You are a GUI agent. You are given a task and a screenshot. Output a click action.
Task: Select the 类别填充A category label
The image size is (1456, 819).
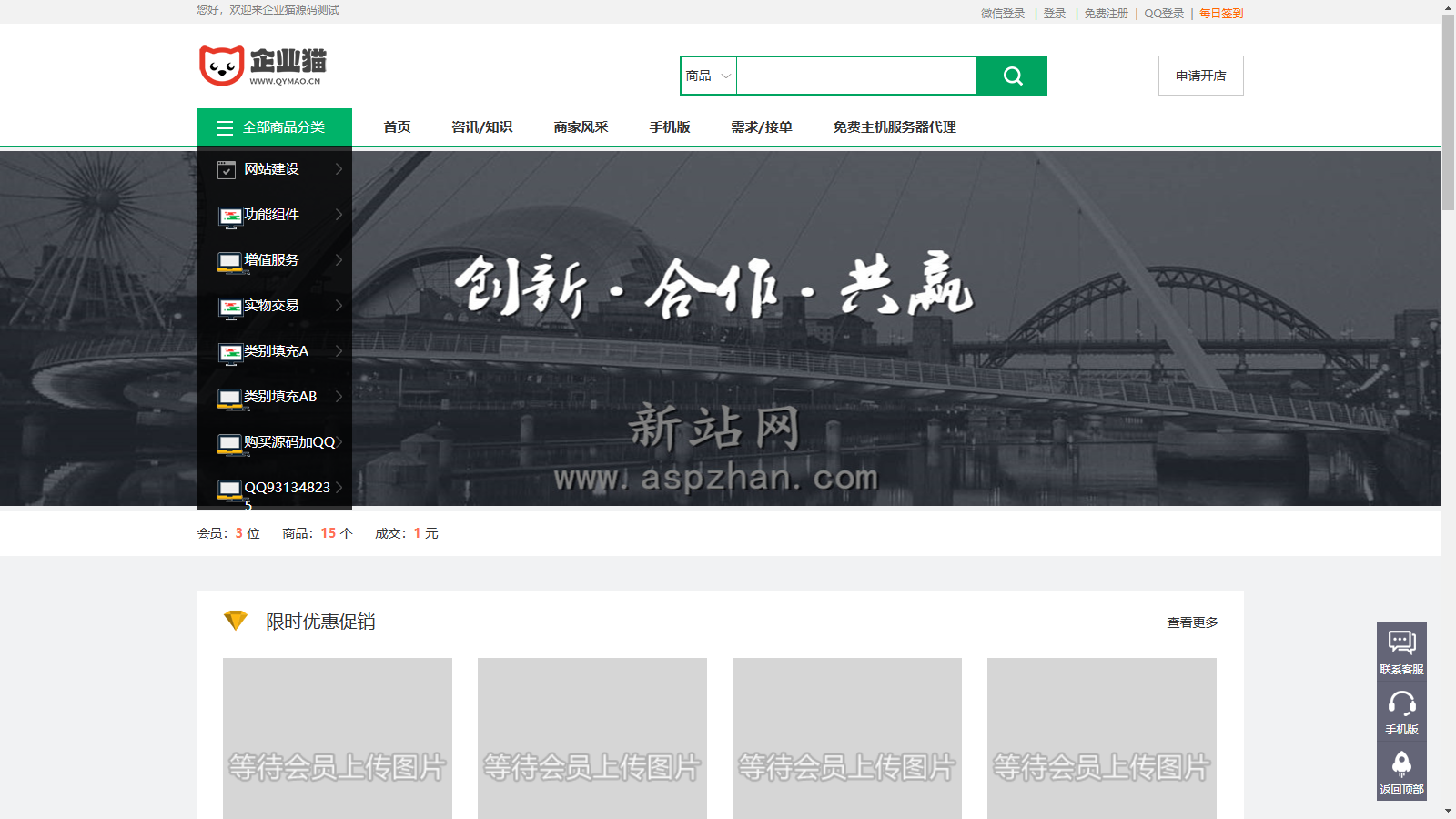pos(277,351)
